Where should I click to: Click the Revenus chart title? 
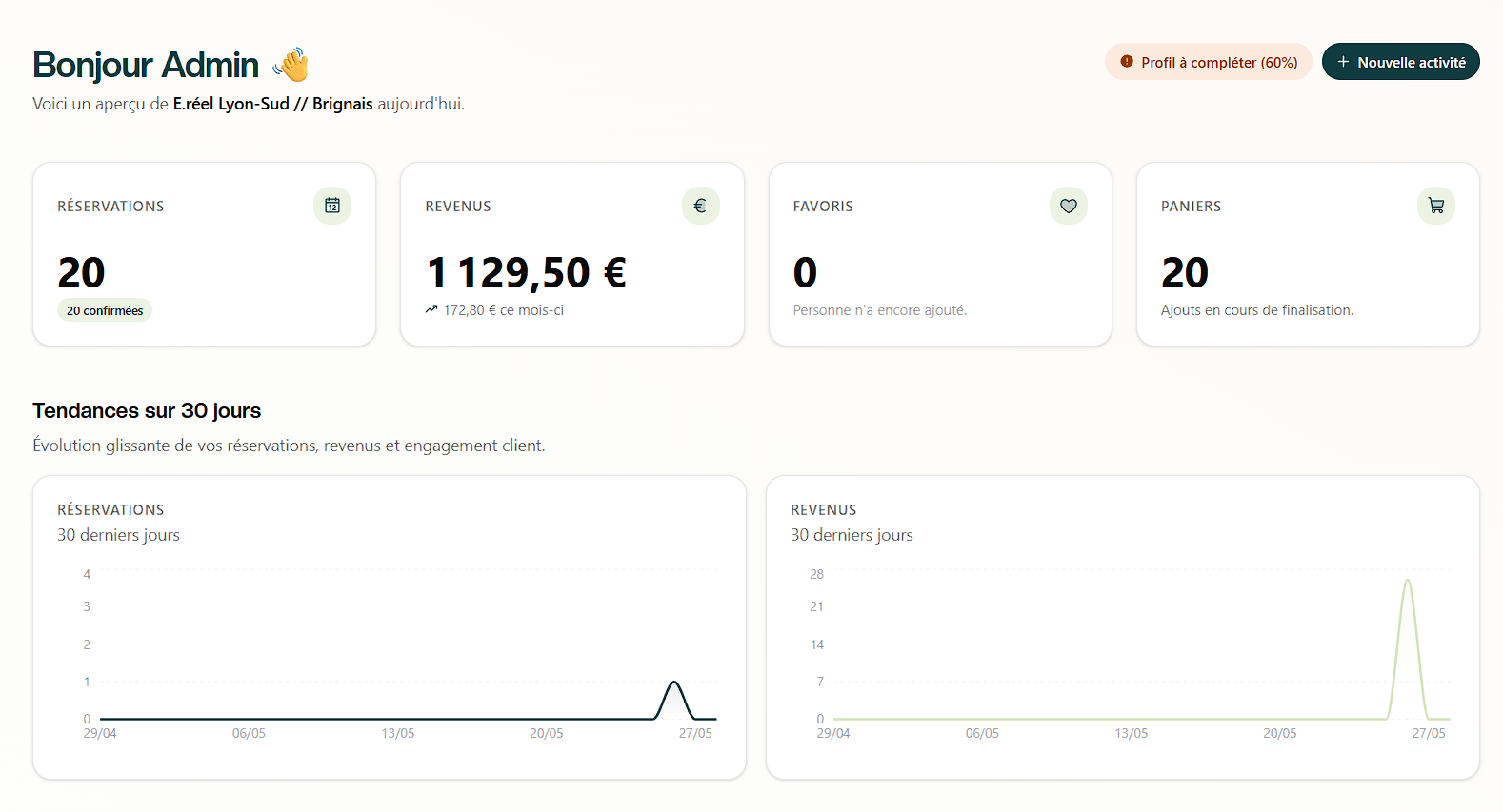click(x=823, y=510)
